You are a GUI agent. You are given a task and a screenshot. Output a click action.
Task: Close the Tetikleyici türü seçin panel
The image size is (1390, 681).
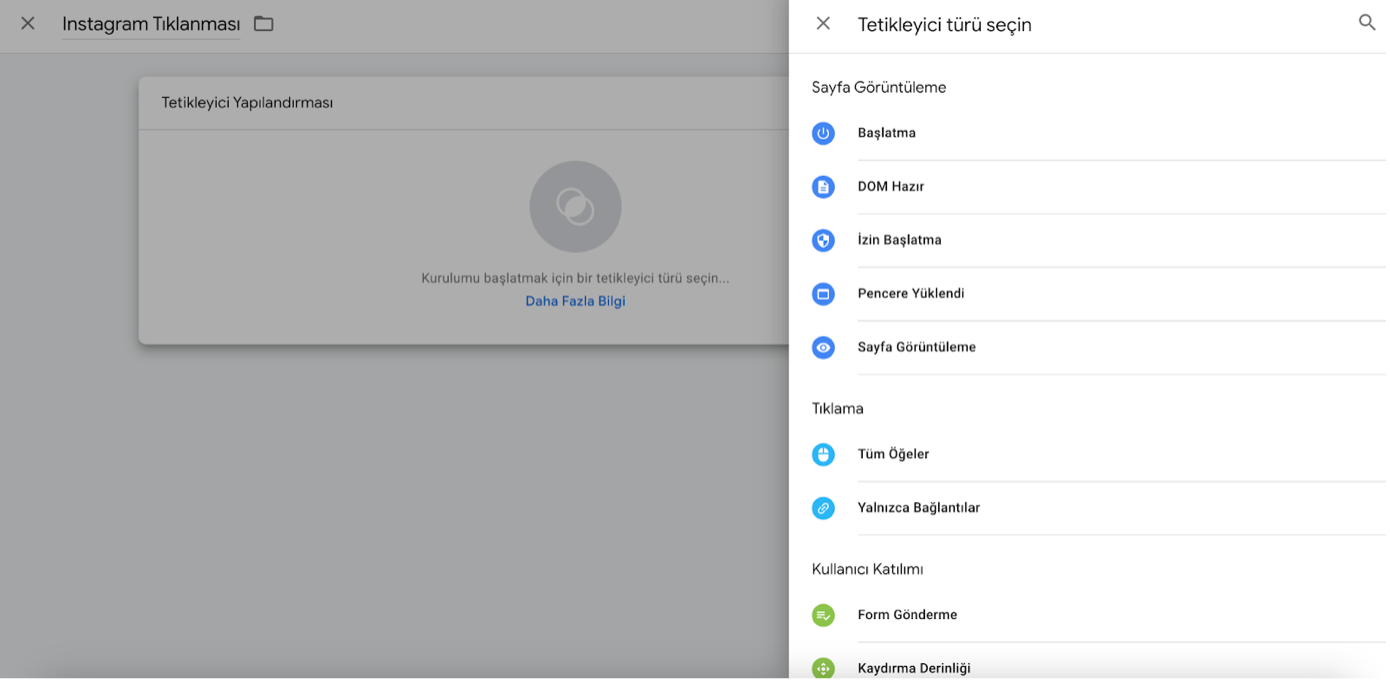823,23
